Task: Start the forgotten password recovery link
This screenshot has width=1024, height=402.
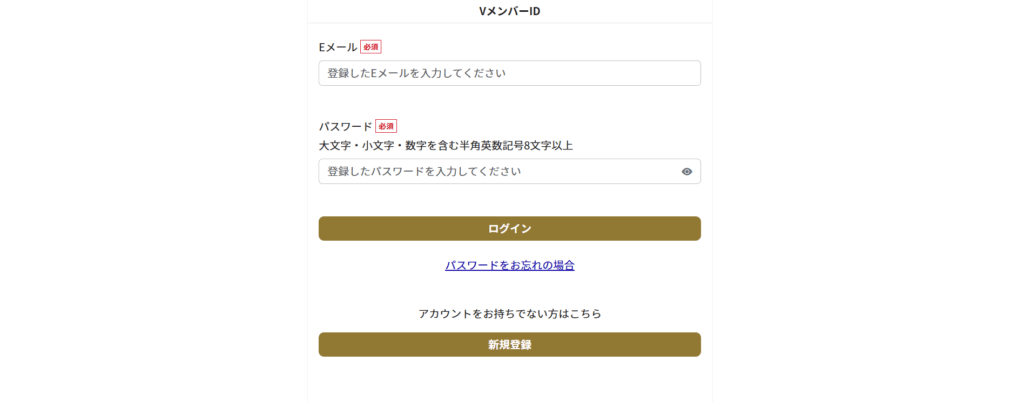Action: click(x=509, y=266)
